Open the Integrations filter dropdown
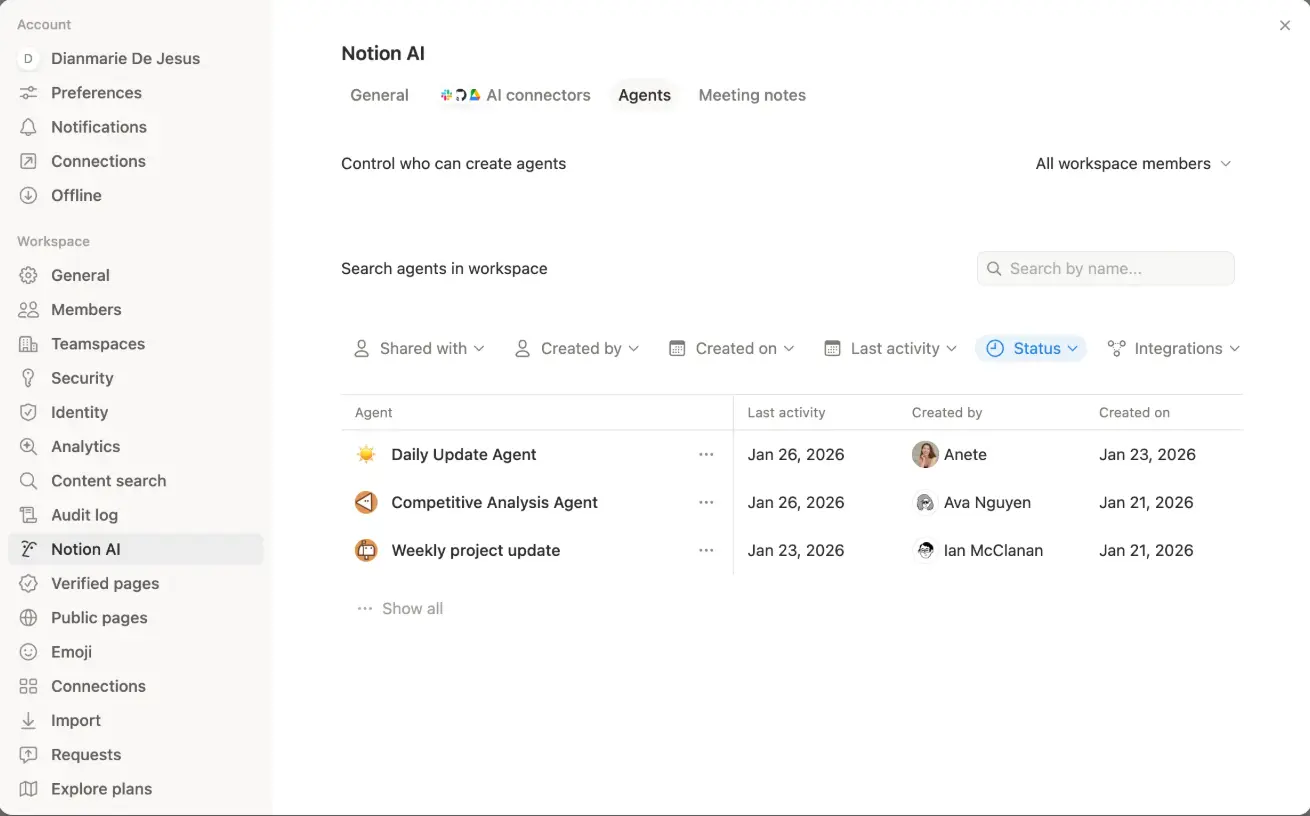This screenshot has height=816, width=1310. [1174, 348]
